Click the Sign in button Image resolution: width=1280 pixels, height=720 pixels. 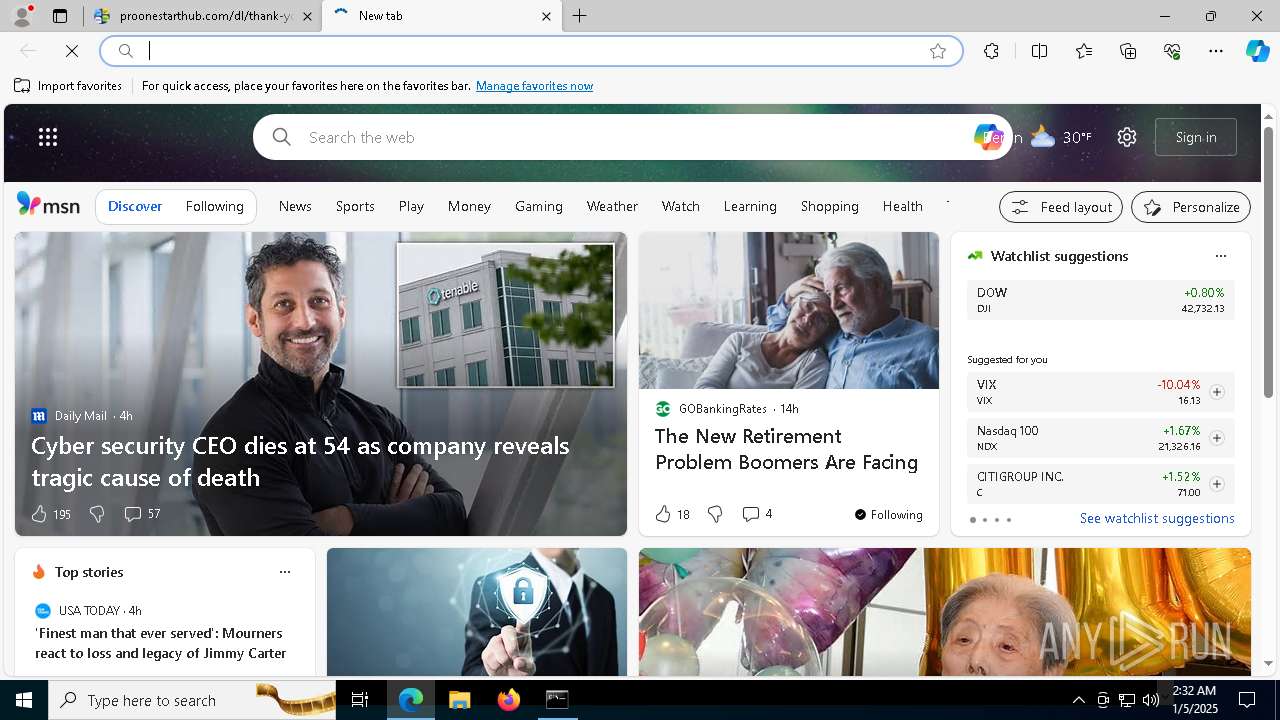coord(1196,137)
